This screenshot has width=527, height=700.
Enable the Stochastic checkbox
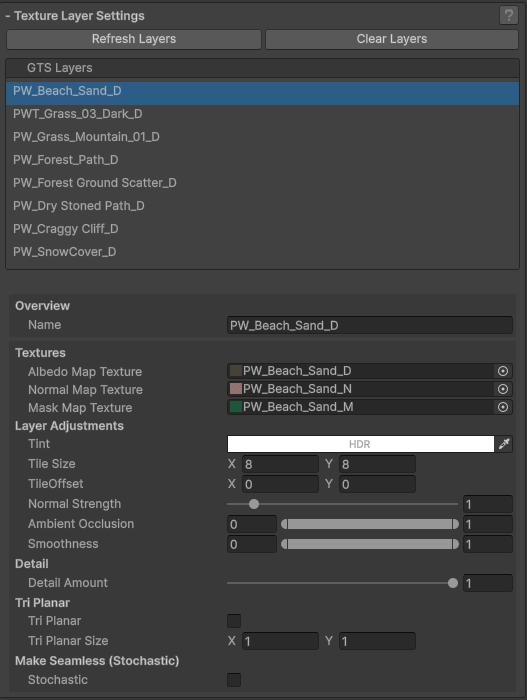[234, 680]
